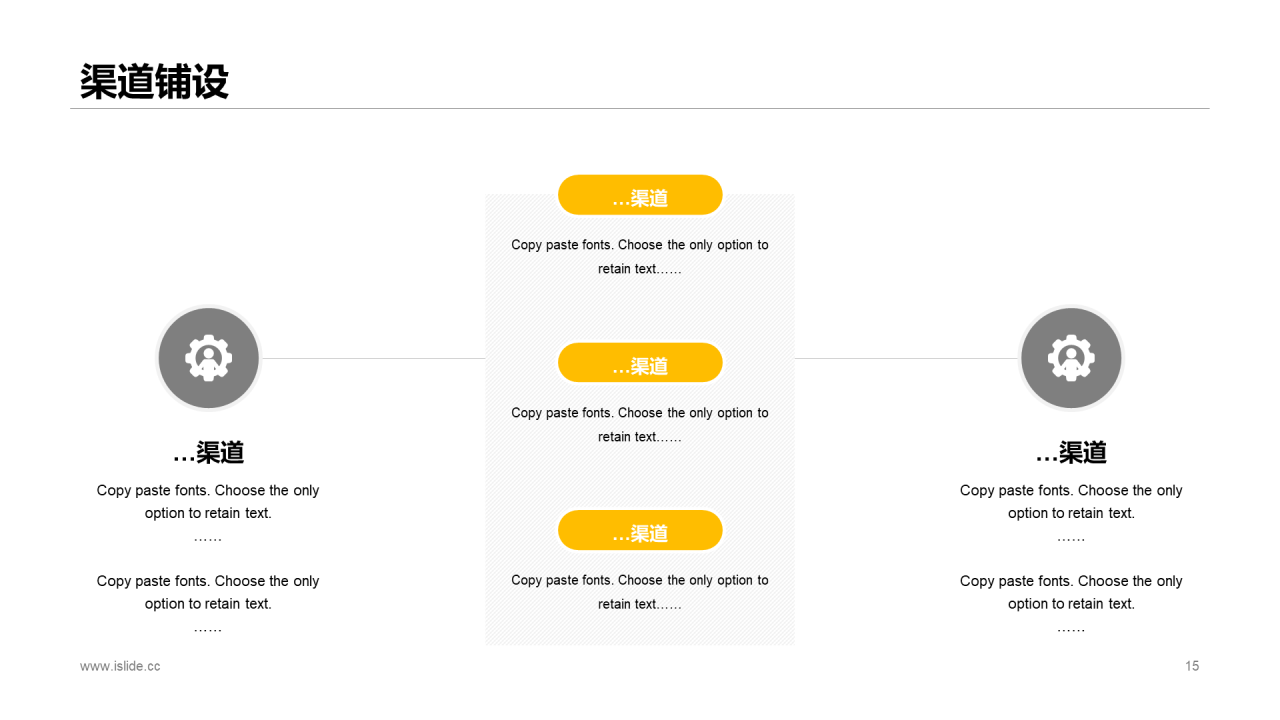1280x720 pixels.
Task: Click the slide page number 15
Action: point(1192,666)
